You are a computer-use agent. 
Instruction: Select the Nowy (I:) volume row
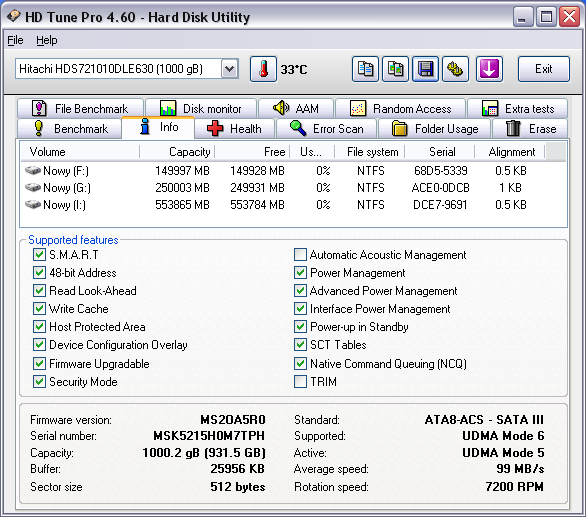point(293,205)
